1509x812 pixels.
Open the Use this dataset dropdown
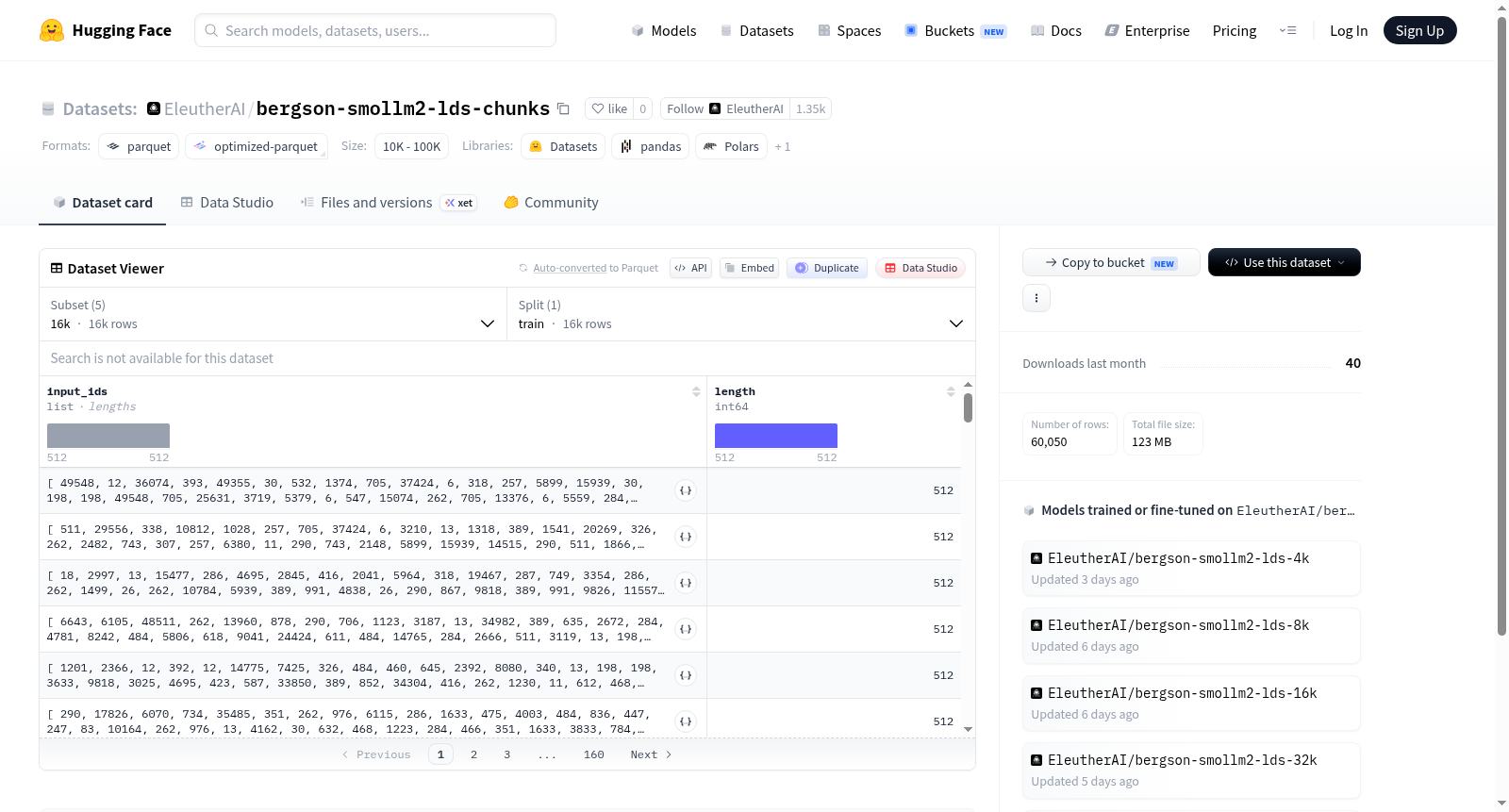click(1285, 262)
